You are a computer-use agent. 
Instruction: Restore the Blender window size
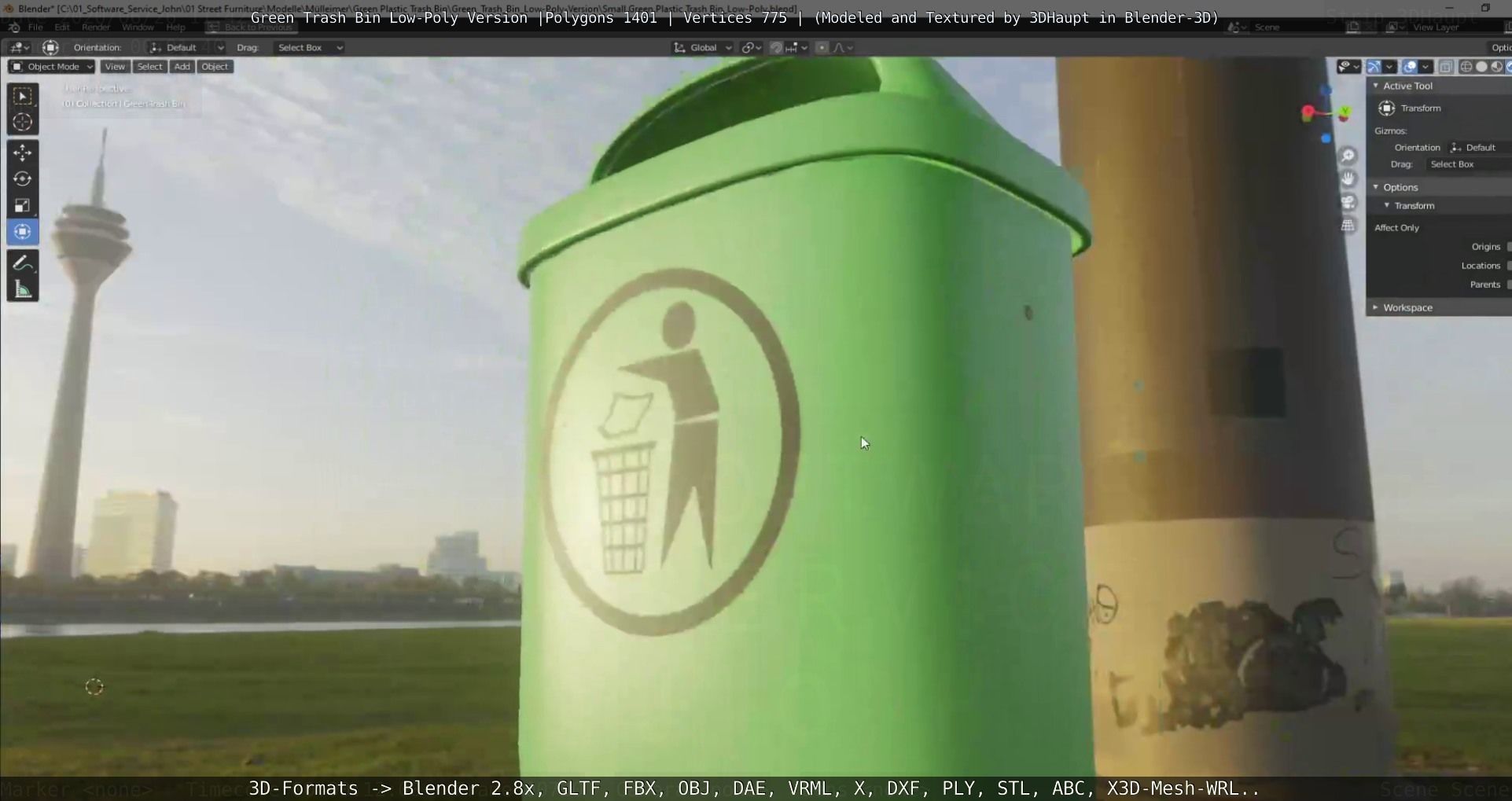(1485, 8)
